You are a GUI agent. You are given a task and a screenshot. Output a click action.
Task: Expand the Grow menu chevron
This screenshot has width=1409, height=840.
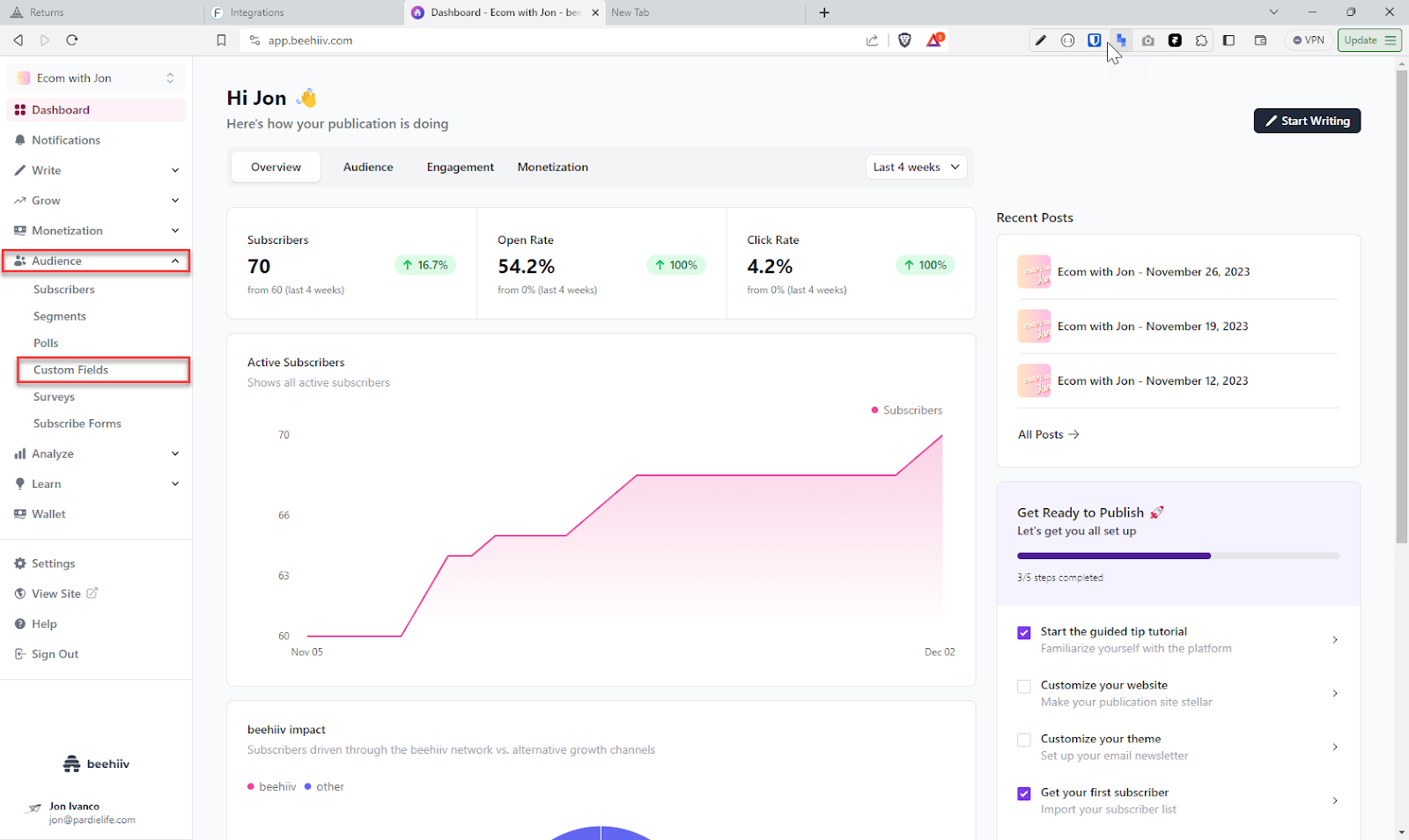click(x=175, y=201)
